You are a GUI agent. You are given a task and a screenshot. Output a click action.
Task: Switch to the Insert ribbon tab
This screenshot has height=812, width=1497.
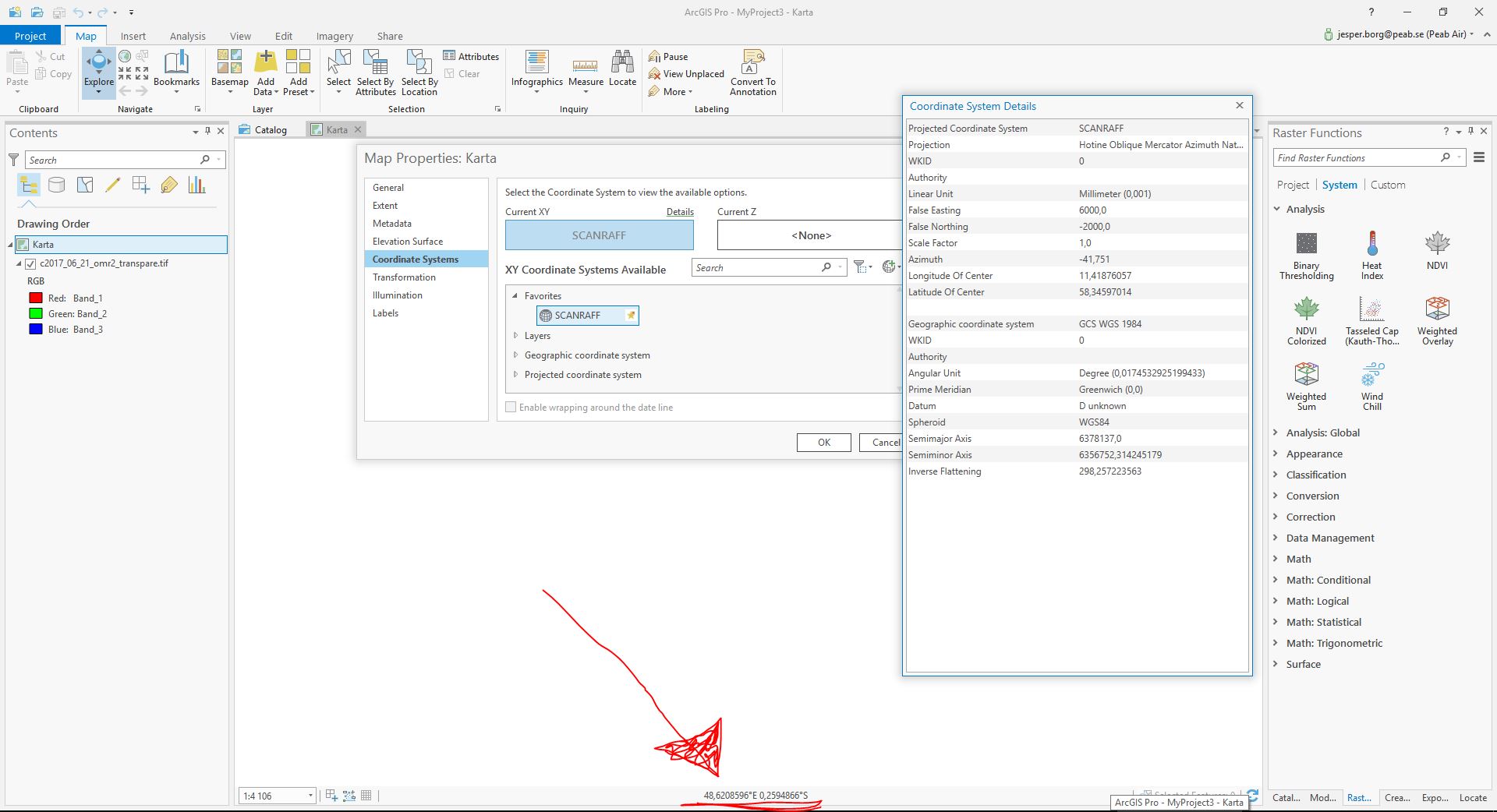point(133,36)
